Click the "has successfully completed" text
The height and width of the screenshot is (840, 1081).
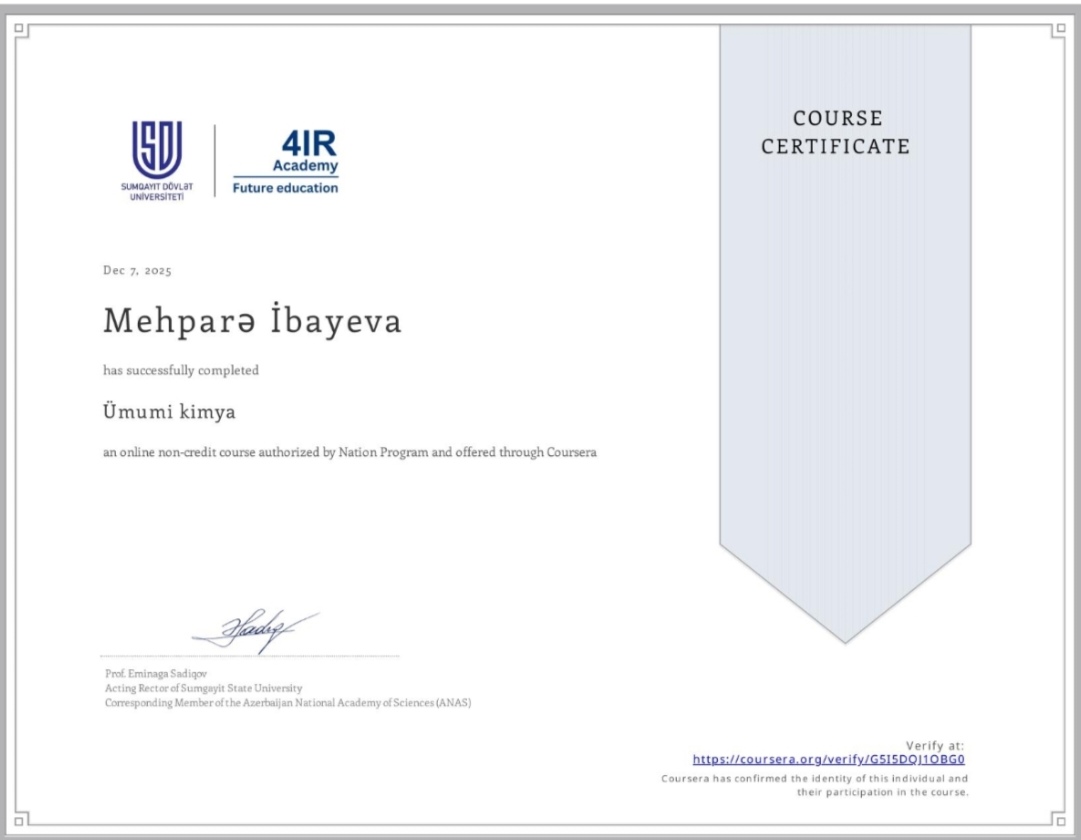tap(181, 370)
